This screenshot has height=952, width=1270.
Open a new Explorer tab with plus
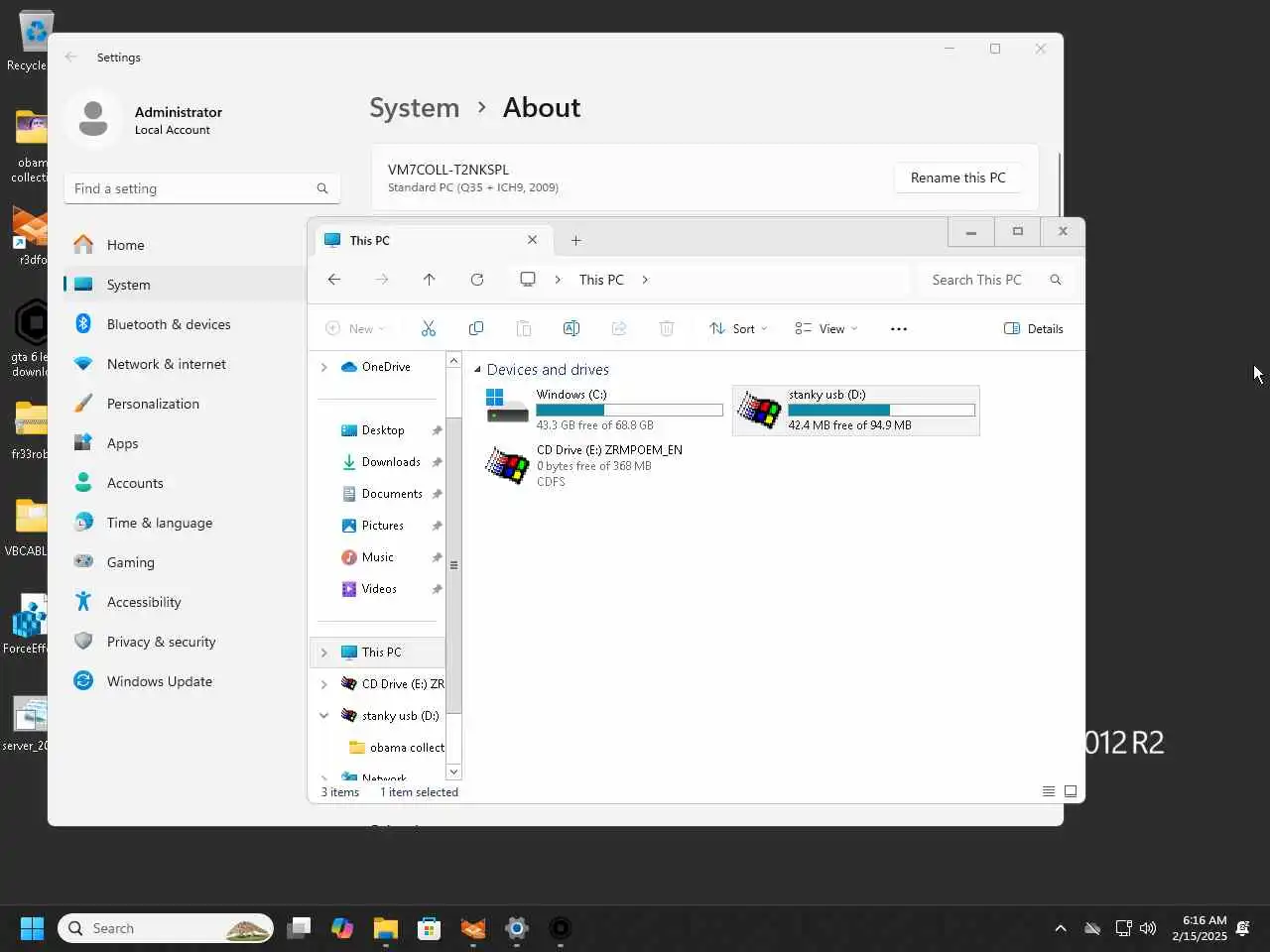576,240
